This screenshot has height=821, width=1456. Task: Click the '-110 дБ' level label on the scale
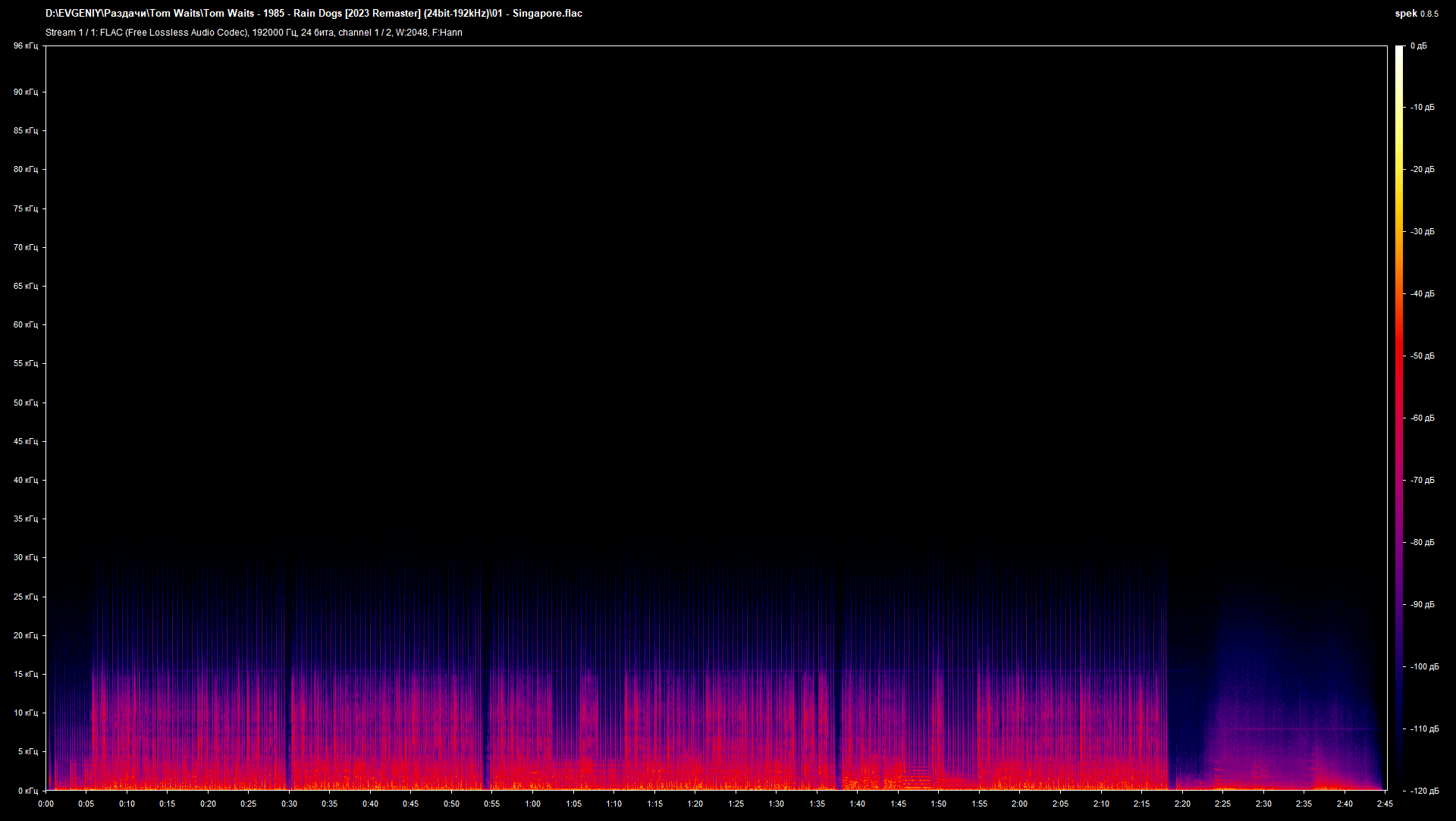point(1425,729)
